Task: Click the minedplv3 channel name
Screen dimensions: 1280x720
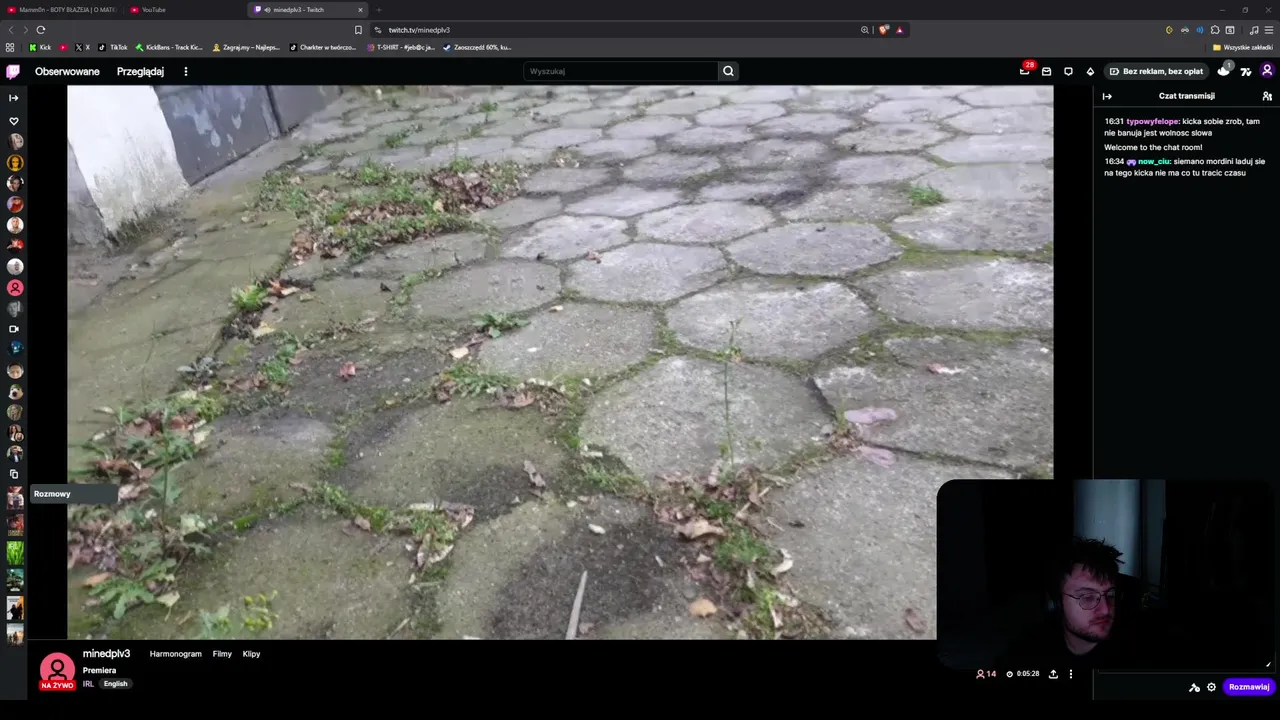Action: [x=106, y=654]
